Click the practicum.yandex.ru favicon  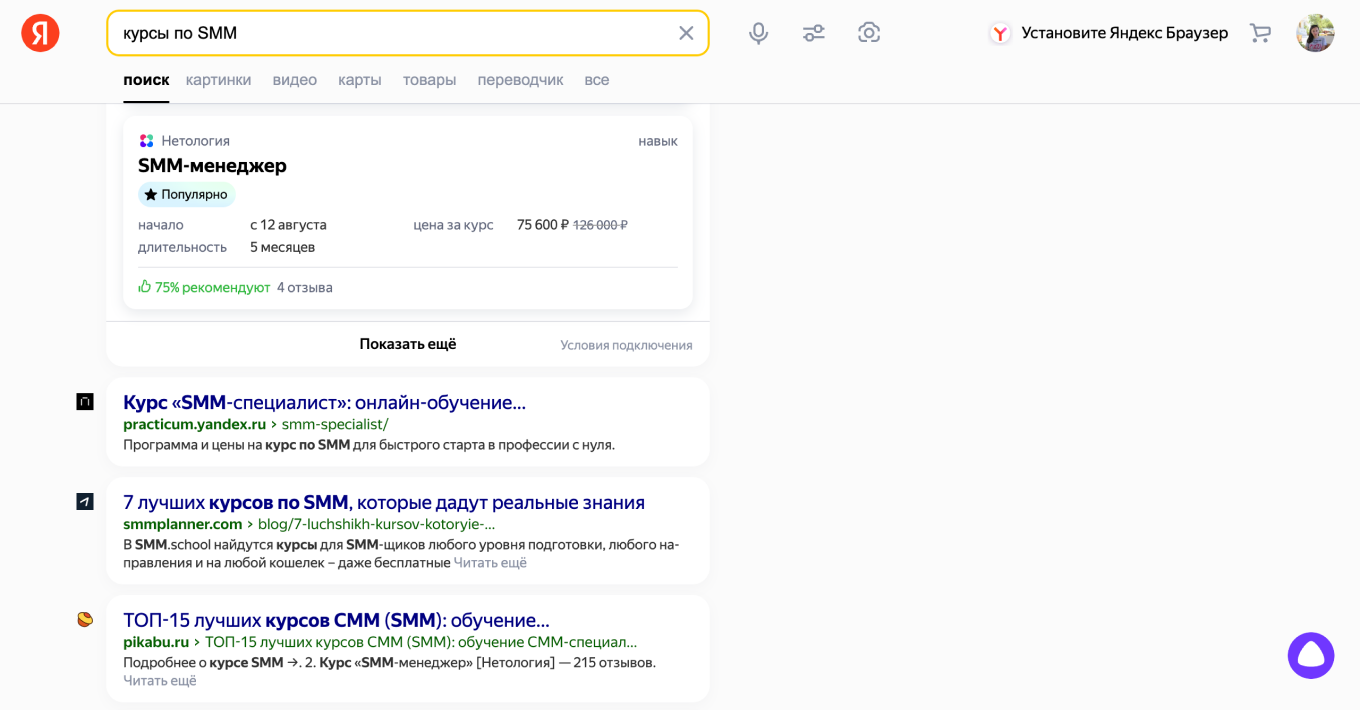[85, 402]
